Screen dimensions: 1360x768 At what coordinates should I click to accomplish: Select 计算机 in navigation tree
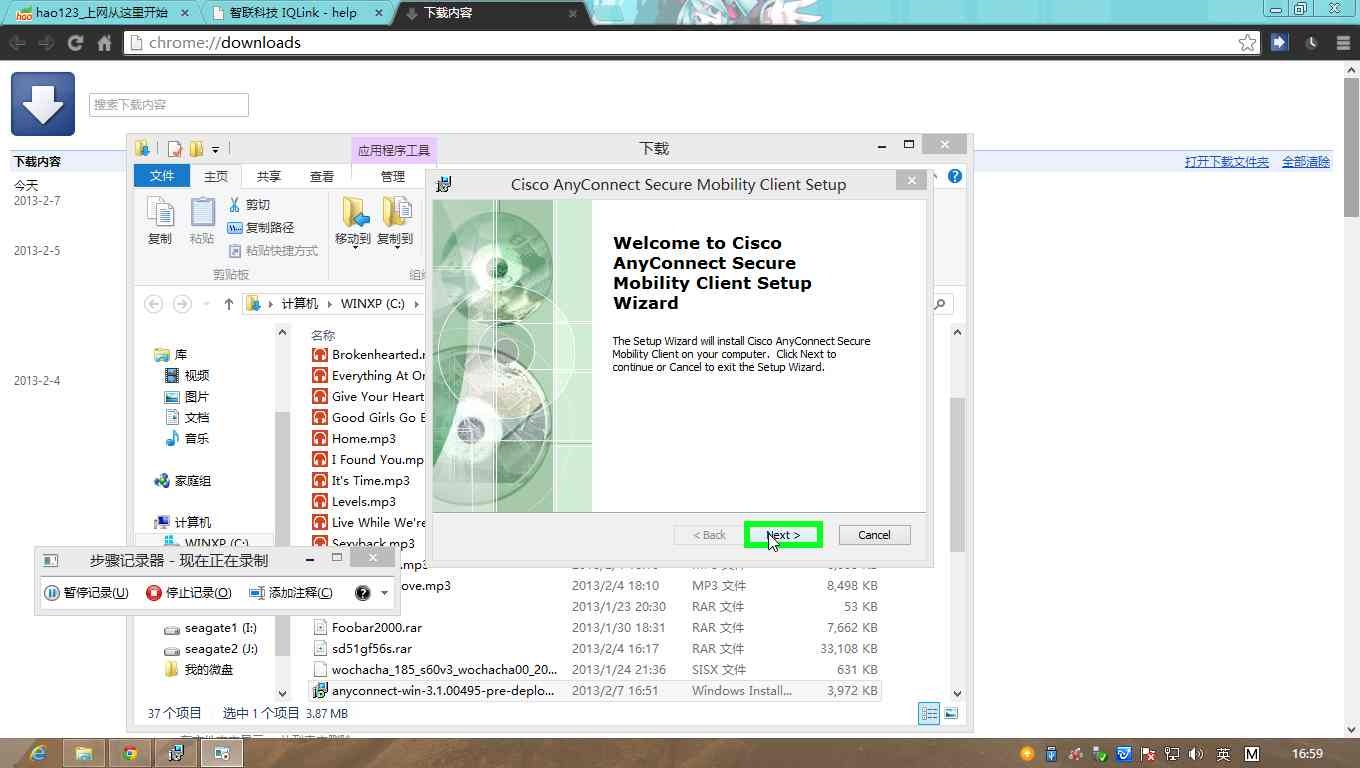coord(183,522)
